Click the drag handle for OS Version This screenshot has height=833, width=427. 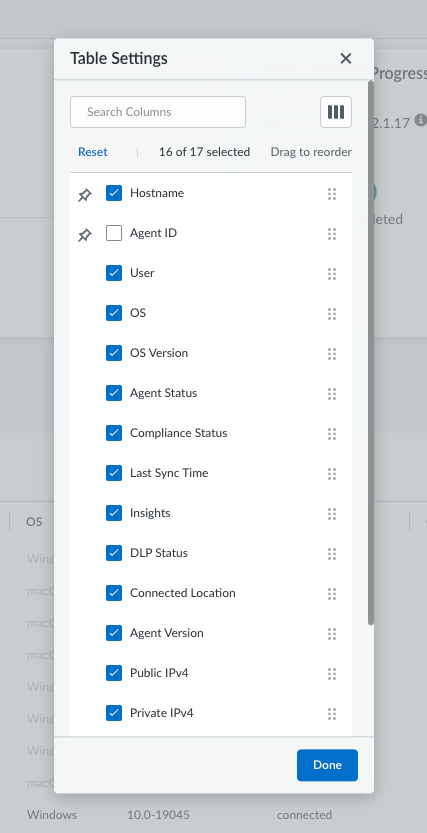click(332, 354)
